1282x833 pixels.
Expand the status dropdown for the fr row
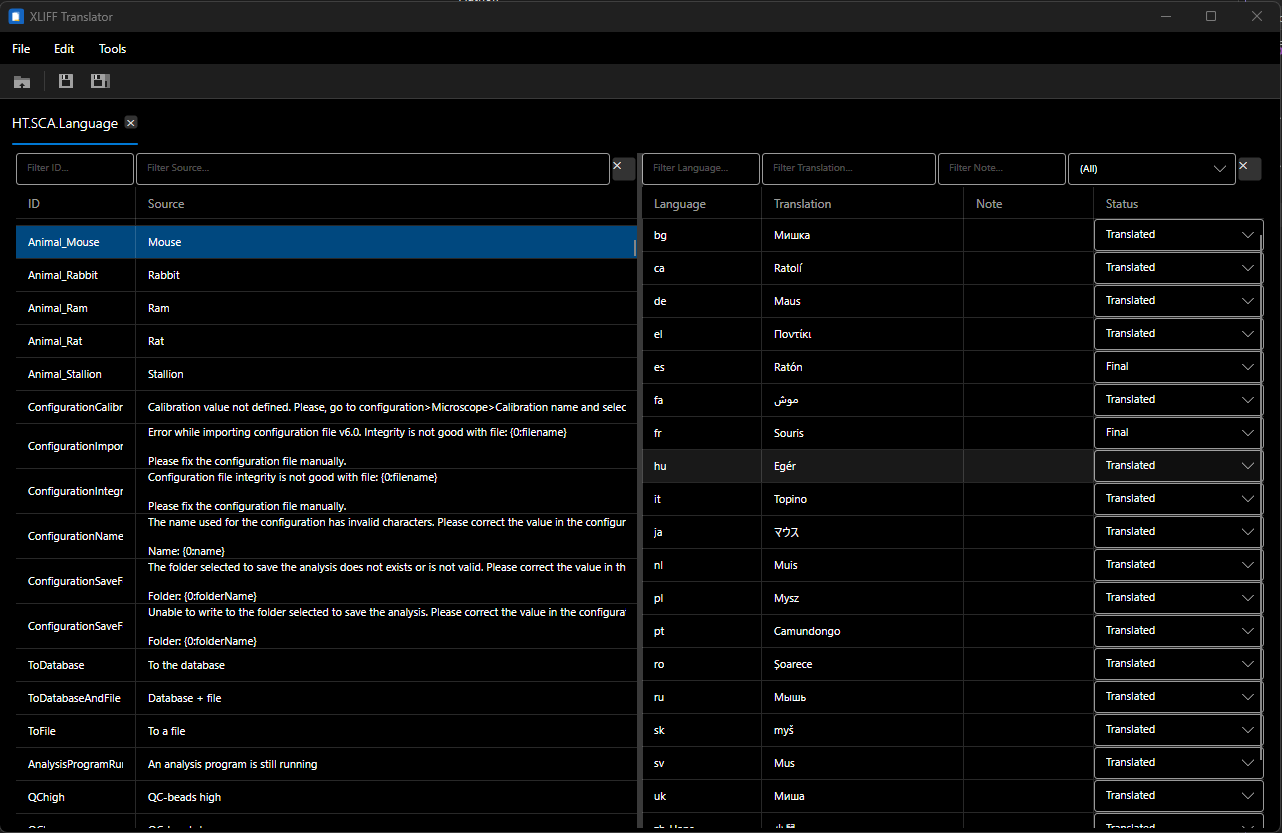(1178, 433)
